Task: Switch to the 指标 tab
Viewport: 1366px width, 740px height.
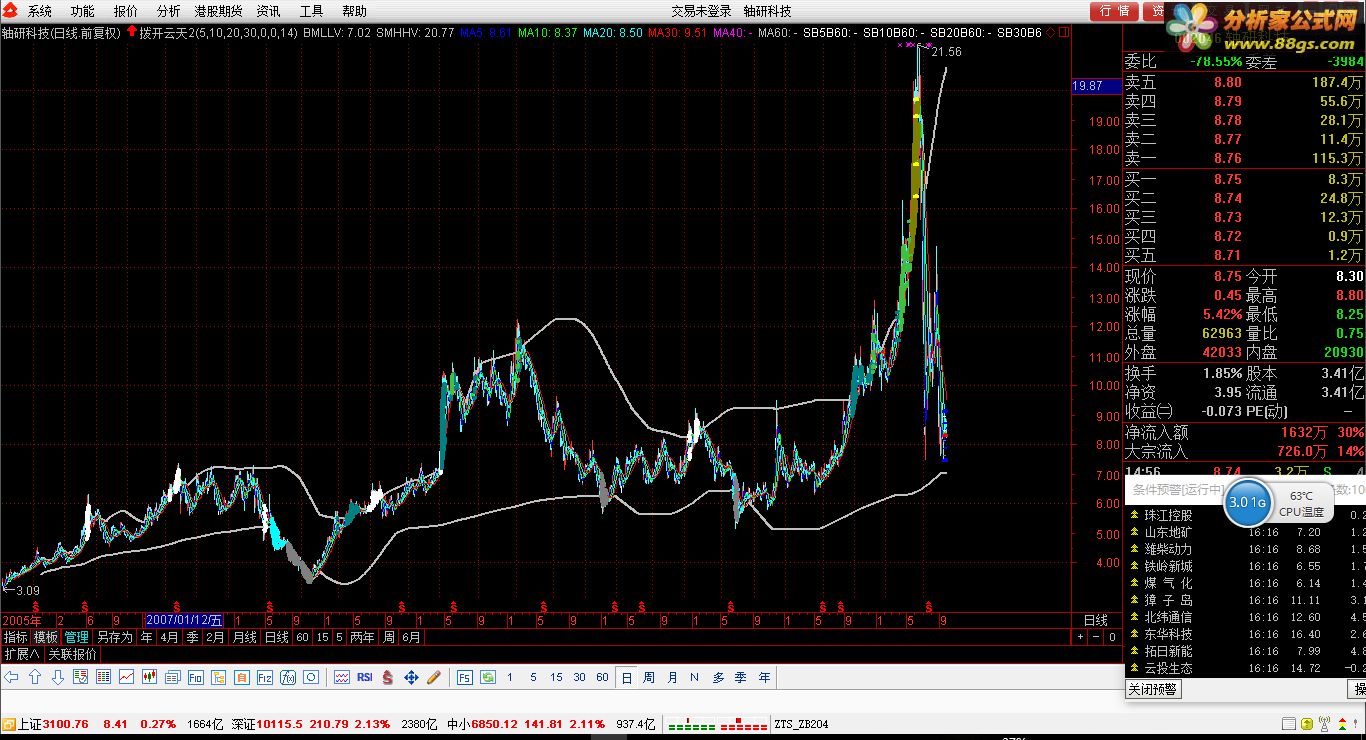Action: [x=15, y=637]
